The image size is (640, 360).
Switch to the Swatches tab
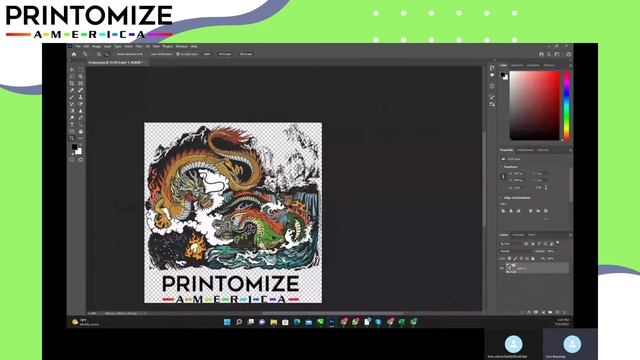click(x=517, y=65)
